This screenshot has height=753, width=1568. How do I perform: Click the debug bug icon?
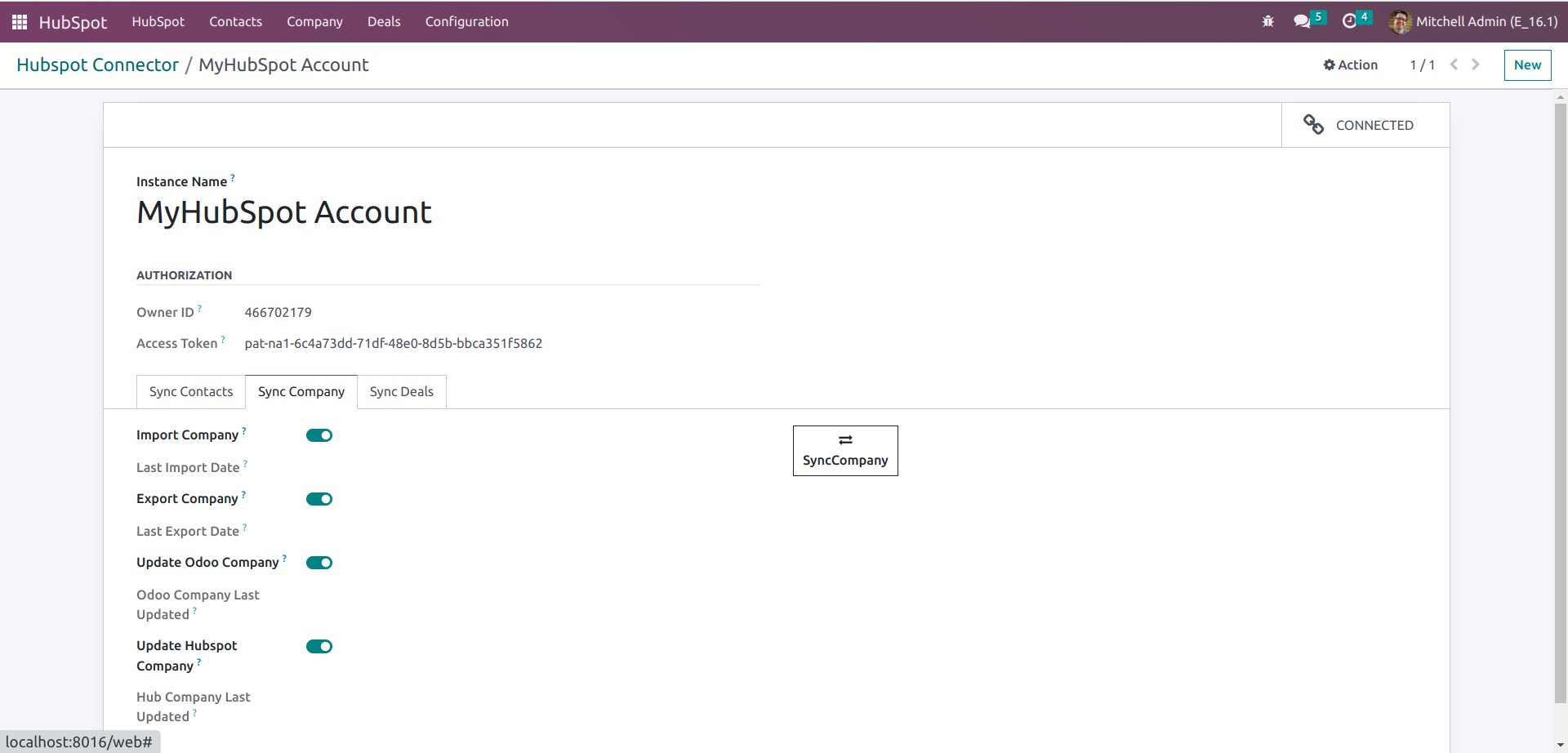point(1267,21)
